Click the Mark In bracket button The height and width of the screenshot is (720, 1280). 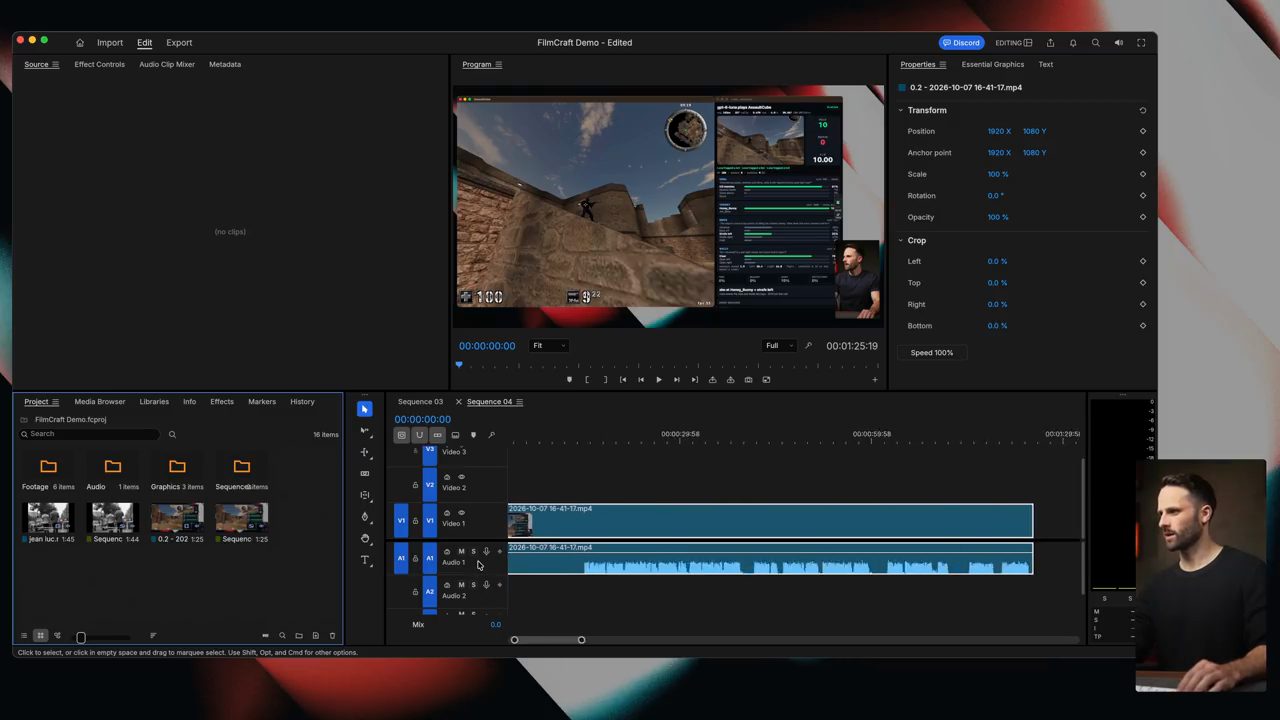(x=587, y=380)
